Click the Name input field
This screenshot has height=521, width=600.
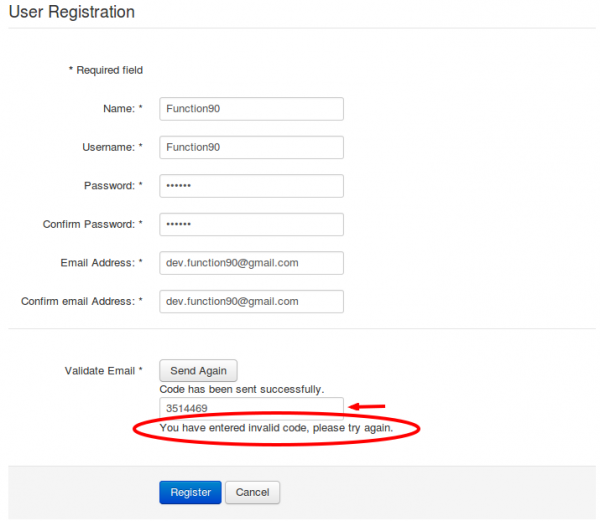click(x=251, y=109)
